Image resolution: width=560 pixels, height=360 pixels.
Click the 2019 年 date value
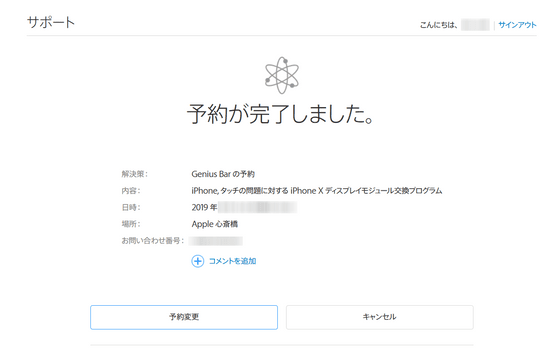tap(204, 208)
